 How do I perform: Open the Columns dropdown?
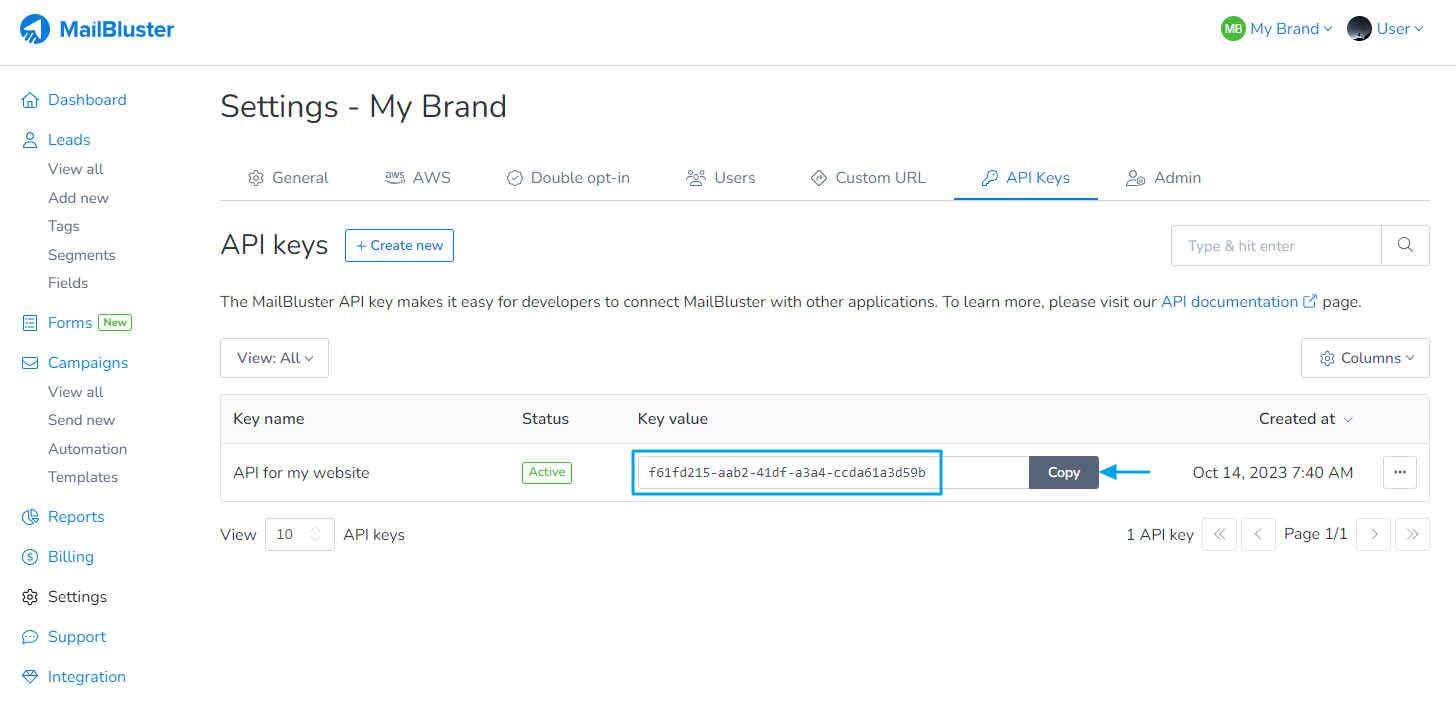(1365, 358)
